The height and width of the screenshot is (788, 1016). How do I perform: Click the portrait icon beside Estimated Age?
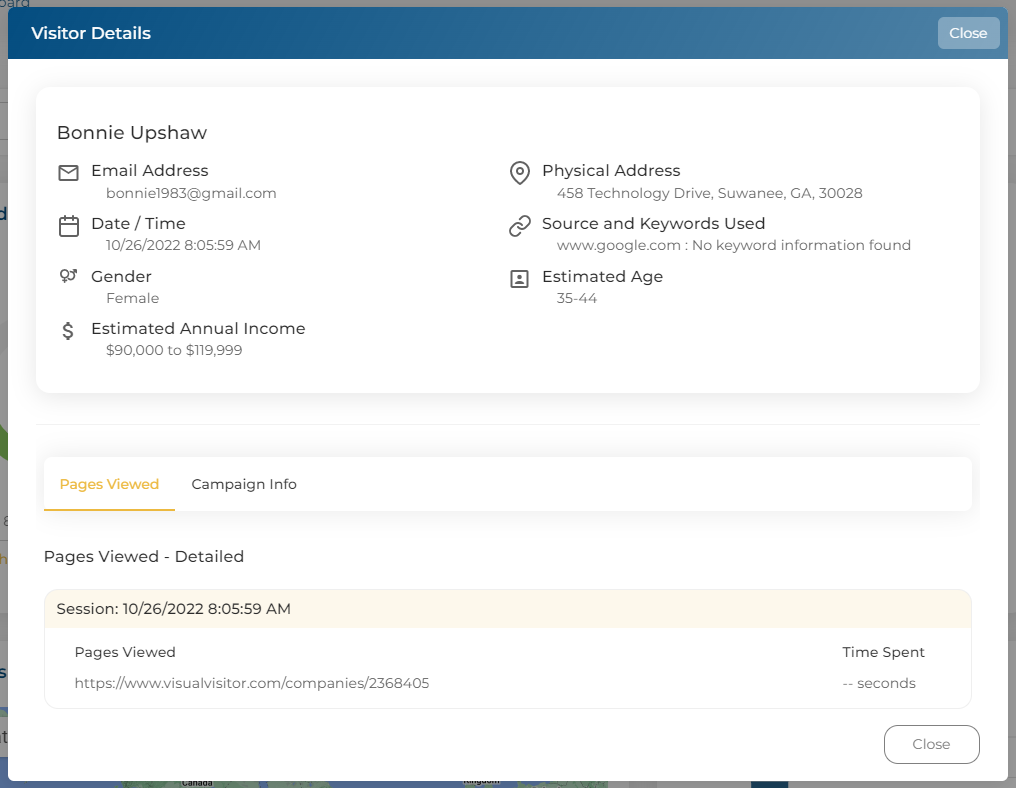(519, 279)
